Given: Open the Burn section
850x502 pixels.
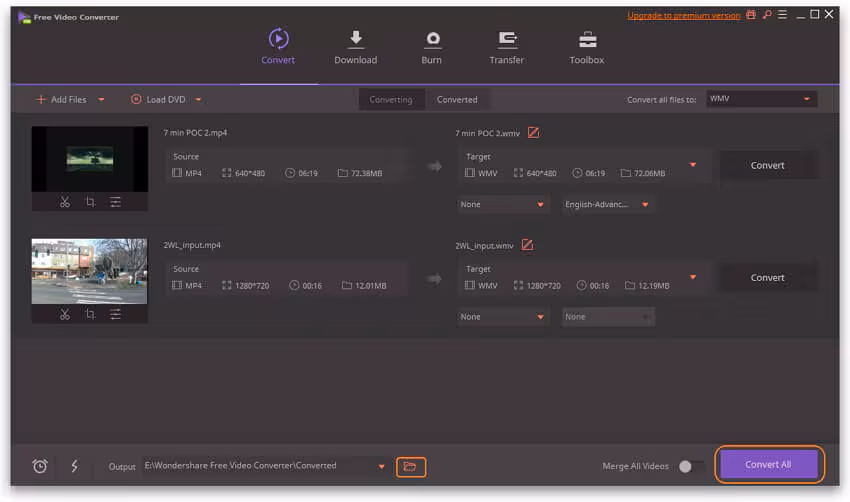Looking at the screenshot, I should pyautogui.click(x=432, y=47).
